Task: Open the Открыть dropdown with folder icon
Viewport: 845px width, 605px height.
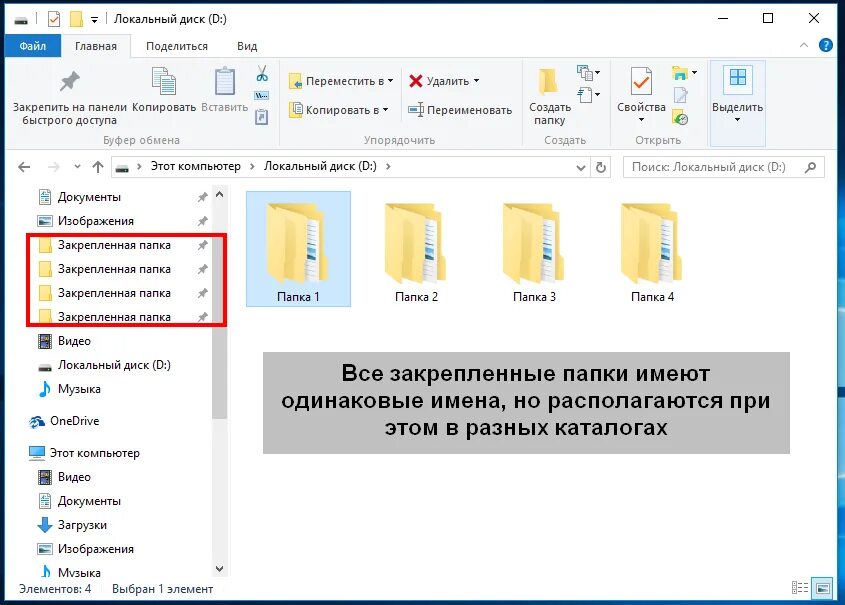Action: pos(684,73)
